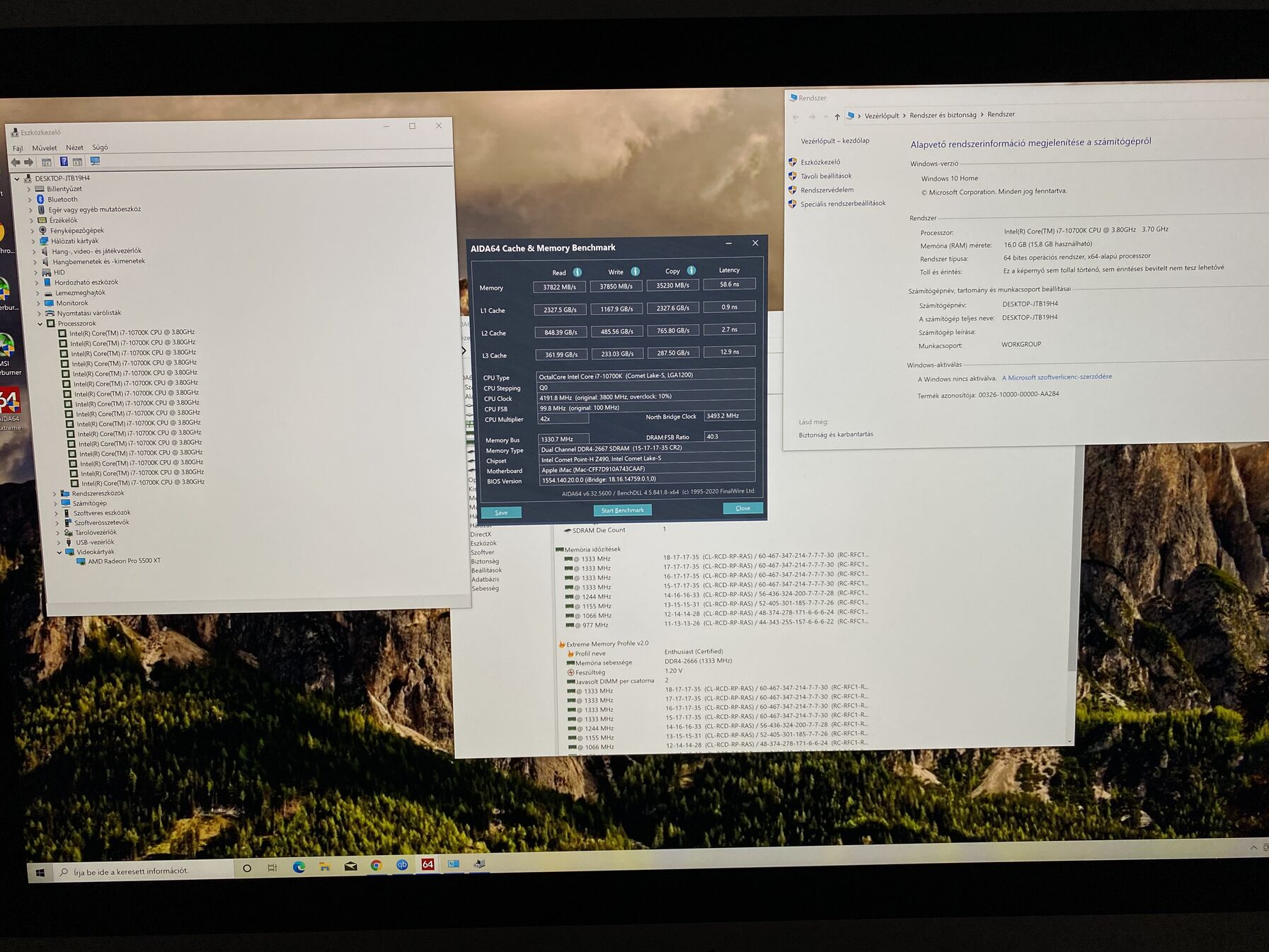Open the Súgó menu
Screen dimensions: 1269x952
[x=100, y=147]
